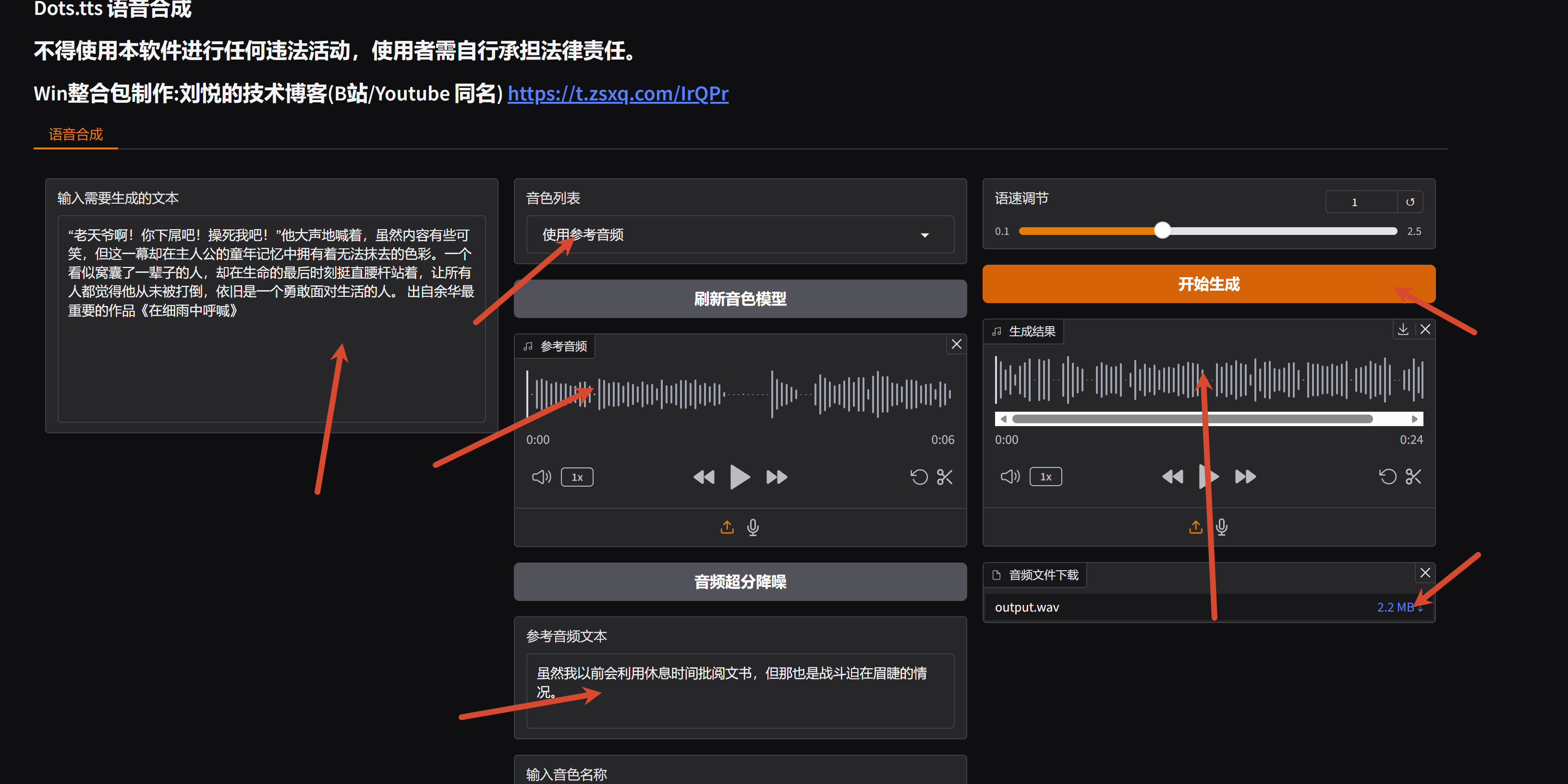This screenshot has width=1568, height=784.
Task: Open the t.zsxq.com link
Action: click(618, 93)
